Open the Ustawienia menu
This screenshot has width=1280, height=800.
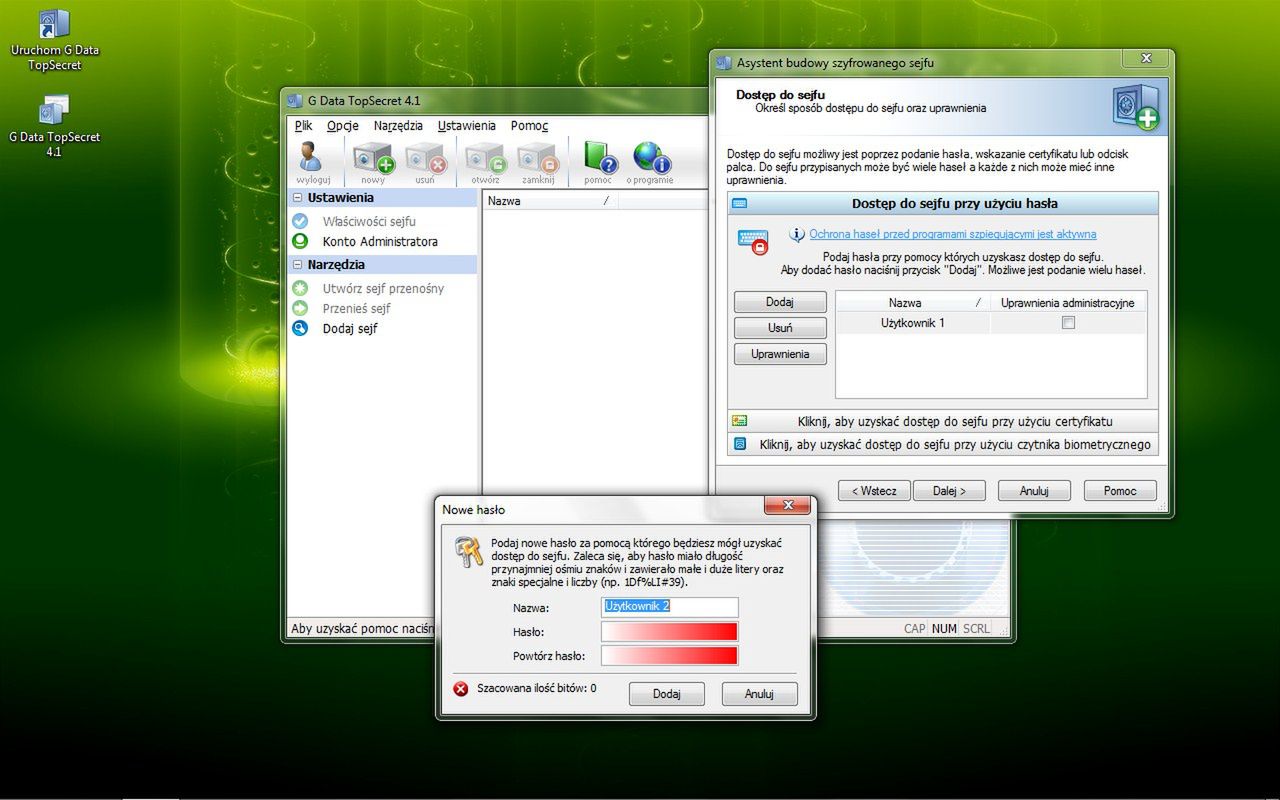click(466, 126)
